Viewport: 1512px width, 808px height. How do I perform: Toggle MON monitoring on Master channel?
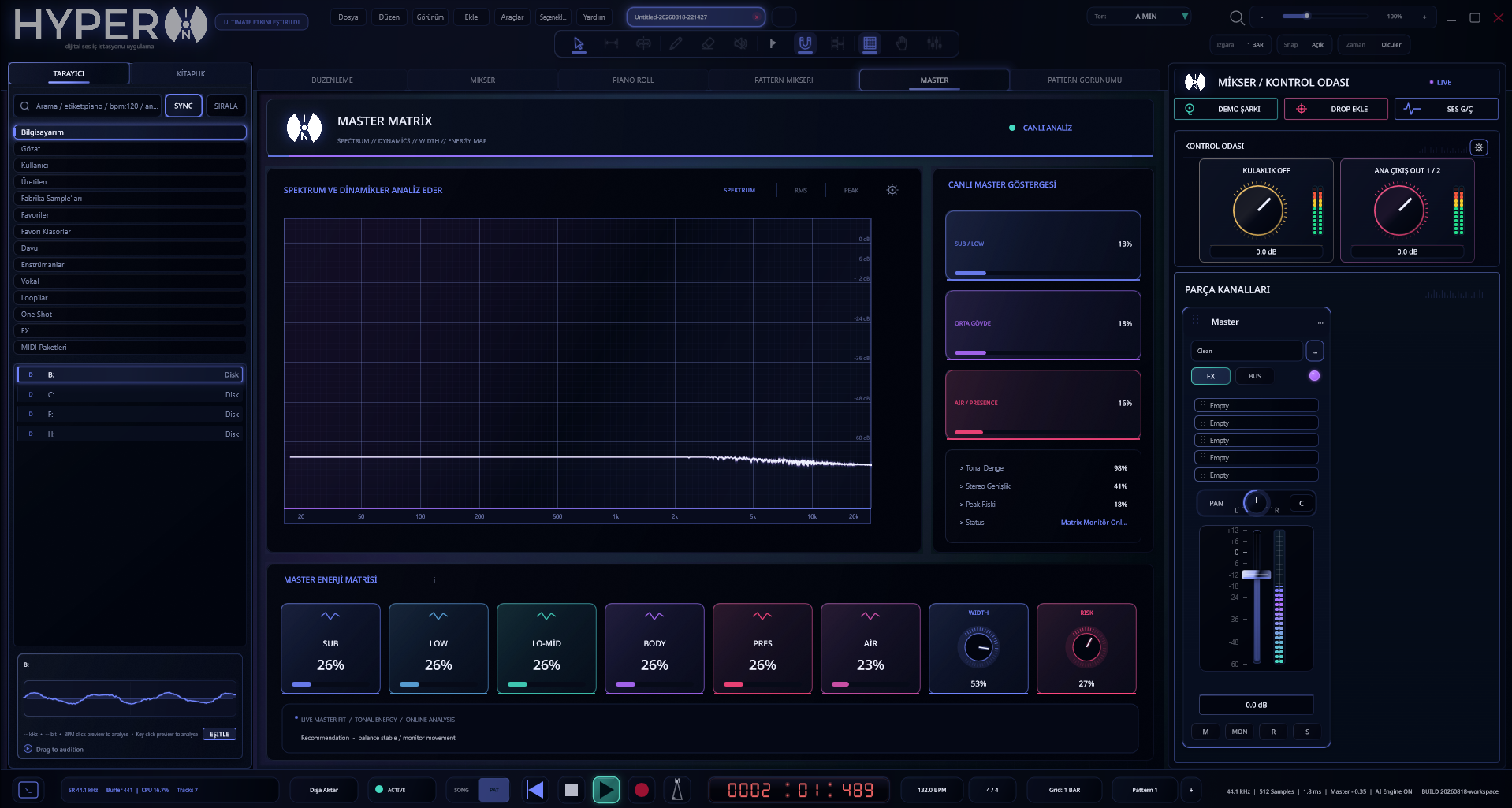[x=1239, y=732]
